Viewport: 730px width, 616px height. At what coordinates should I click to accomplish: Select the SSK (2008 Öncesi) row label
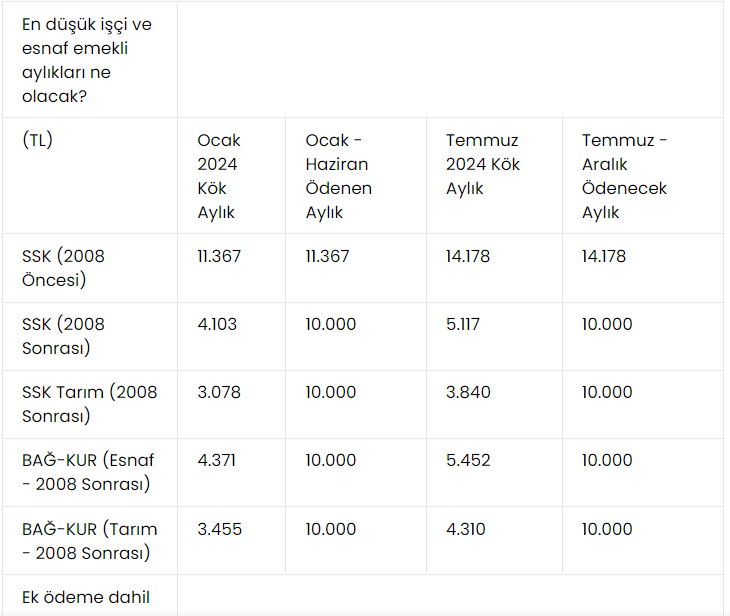(x=63, y=268)
